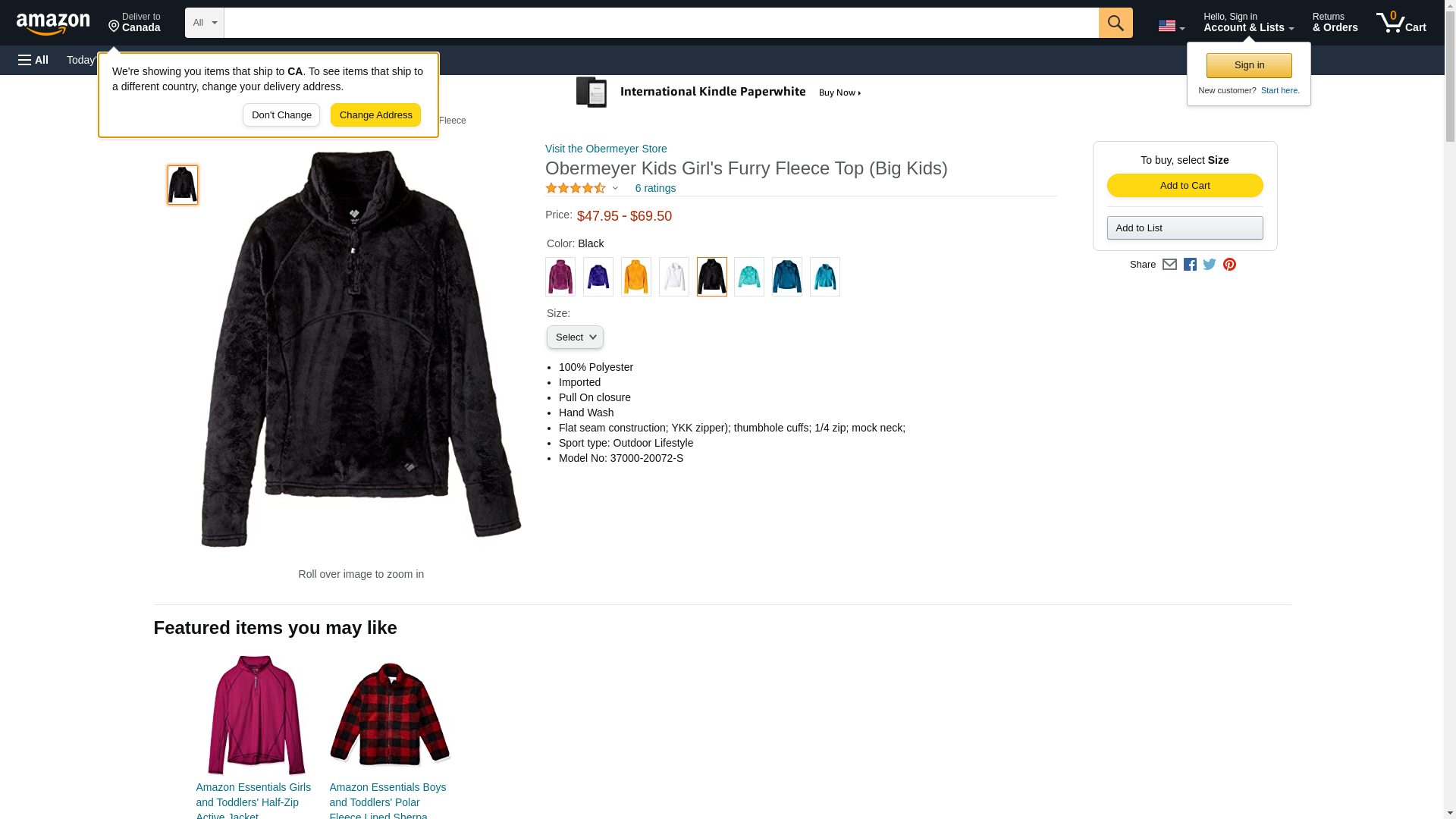This screenshot has width=1456, height=819.
Task: Expand the language flag dropdown
Action: (x=1171, y=26)
